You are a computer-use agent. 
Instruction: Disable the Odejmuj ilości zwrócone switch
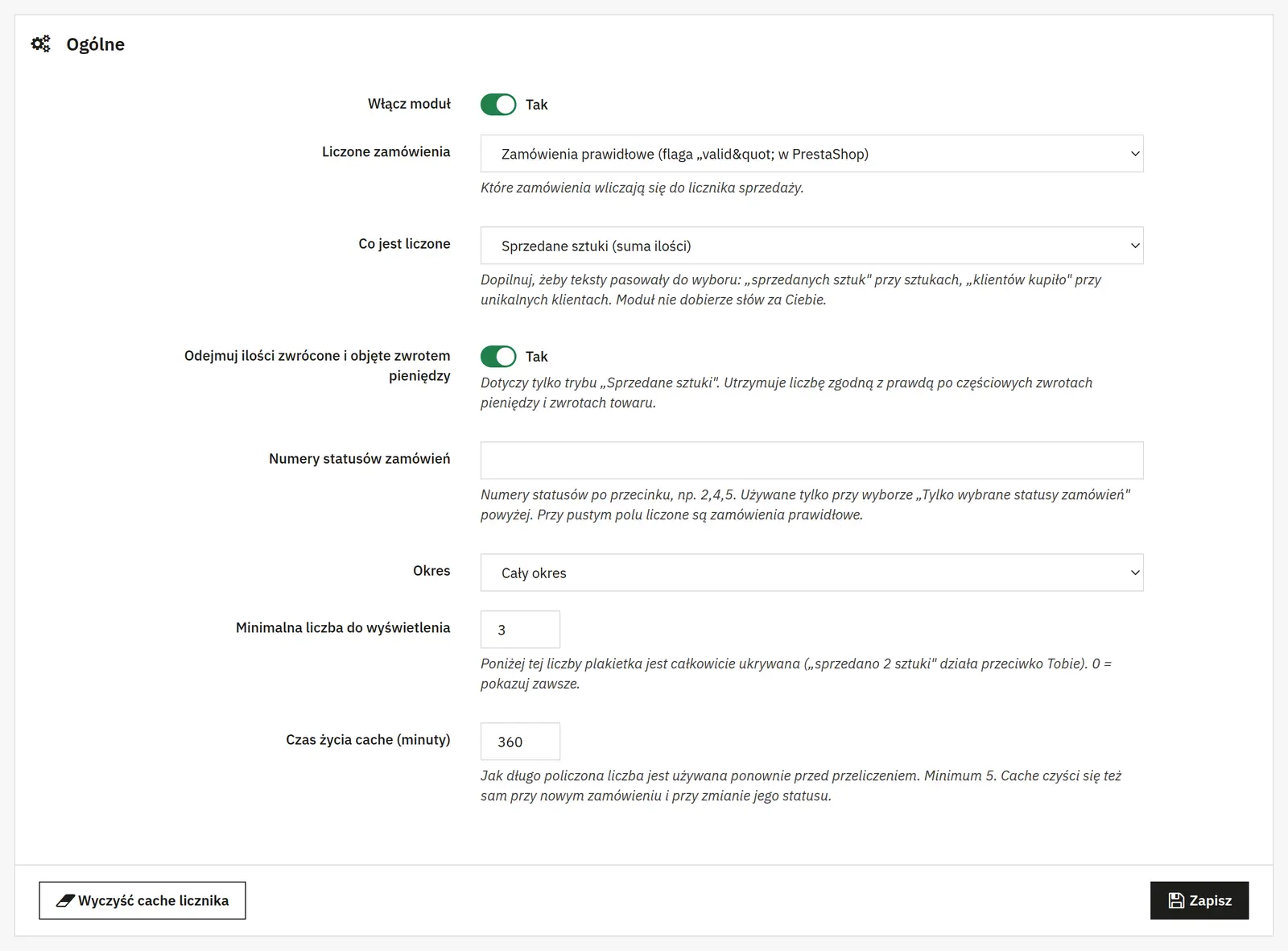point(498,357)
